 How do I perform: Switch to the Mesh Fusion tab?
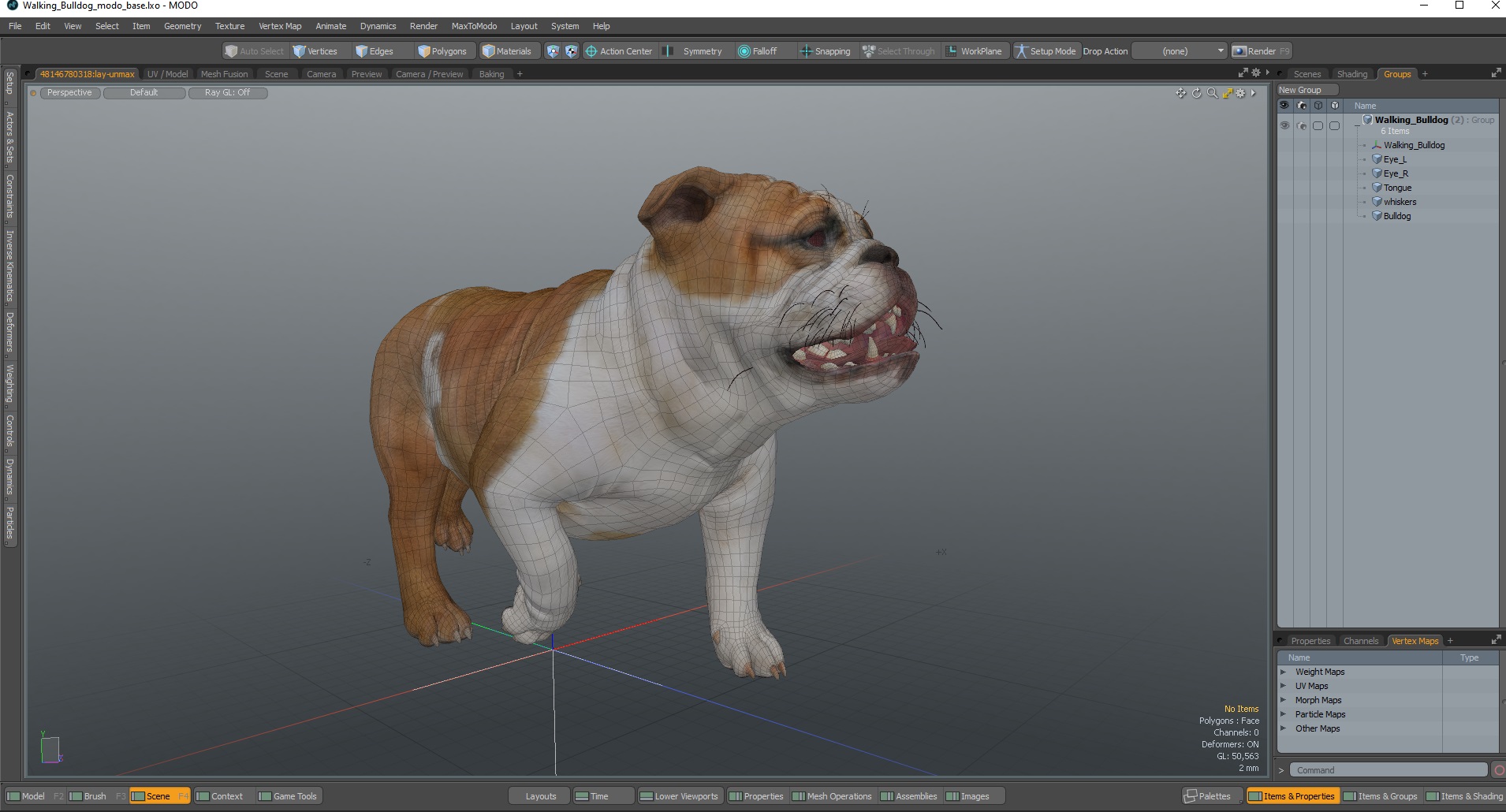tap(224, 74)
